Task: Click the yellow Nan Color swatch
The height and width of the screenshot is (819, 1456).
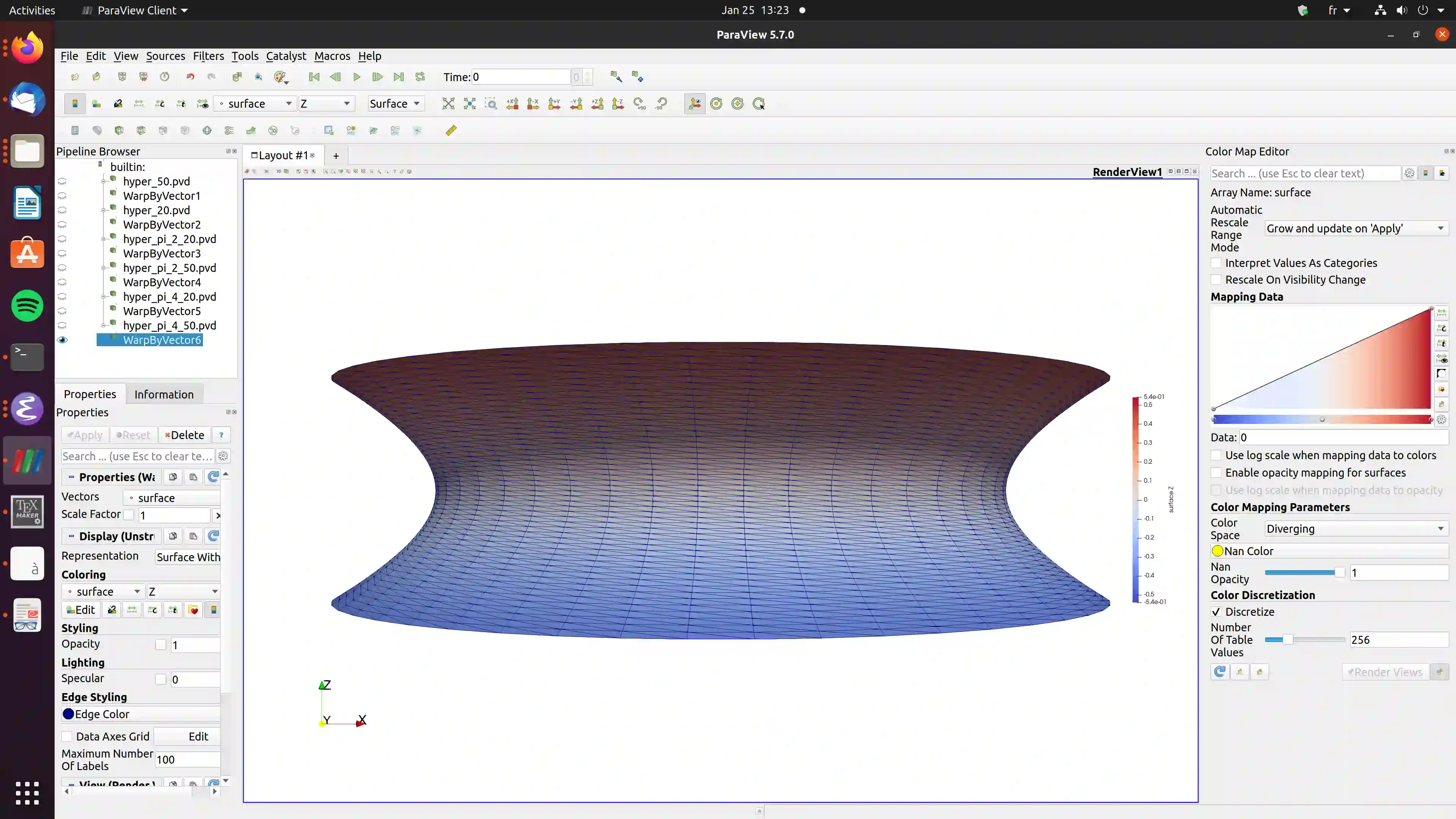Action: [x=1218, y=551]
